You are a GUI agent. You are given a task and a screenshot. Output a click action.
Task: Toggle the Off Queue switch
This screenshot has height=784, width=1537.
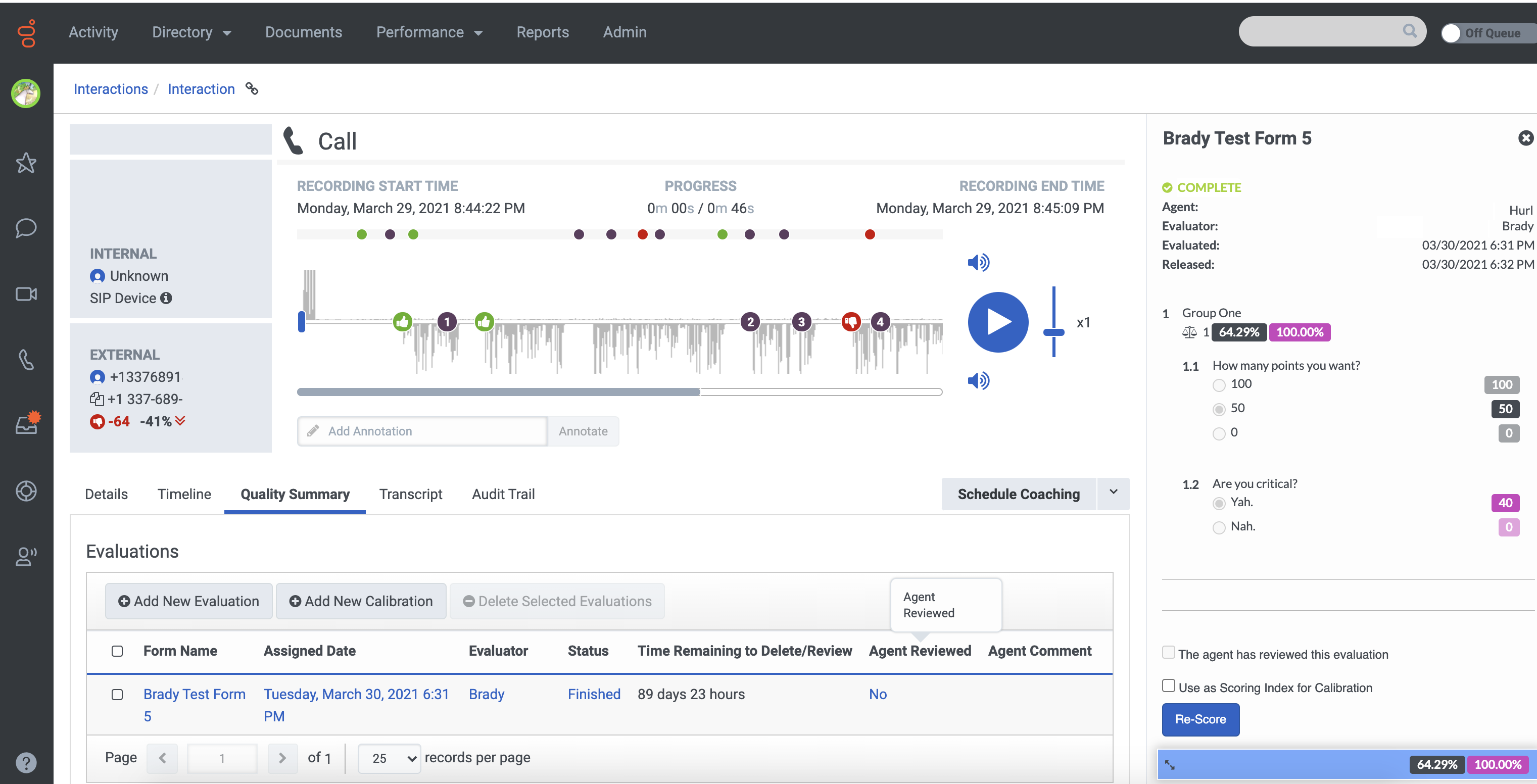pos(1451,33)
